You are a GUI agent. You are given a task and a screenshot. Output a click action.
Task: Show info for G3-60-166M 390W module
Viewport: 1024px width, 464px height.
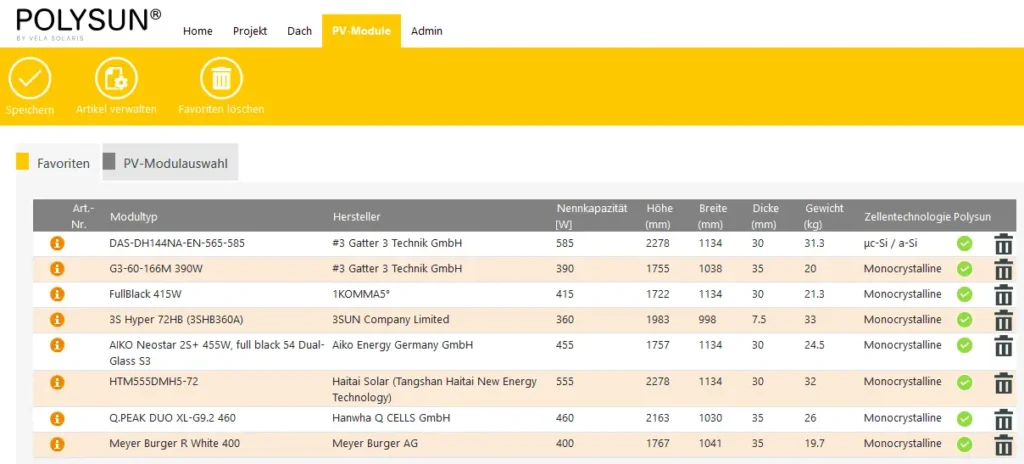point(57,269)
